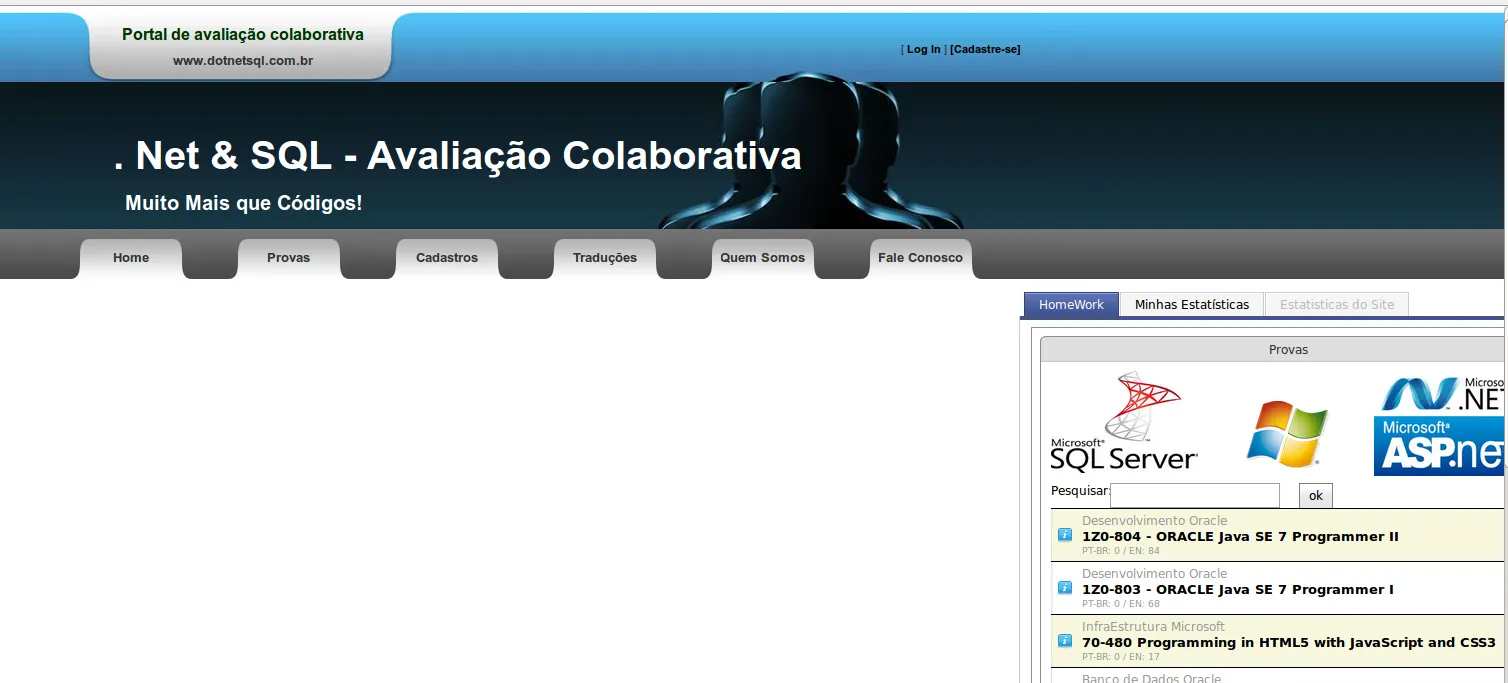This screenshot has width=1508, height=683.
Task: Click the Microsoft ASP.net logo
Action: [1440, 446]
